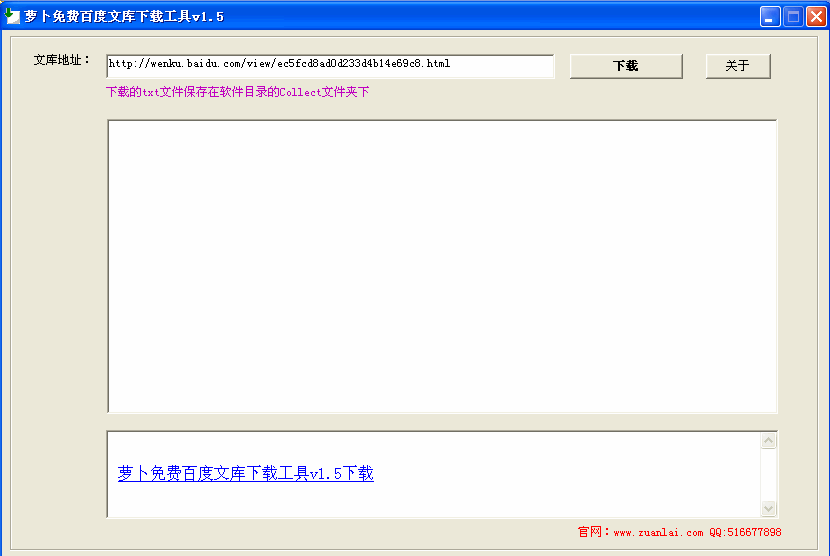This screenshot has height=556, width=830.
Task: Click the 下载 download button
Action: [x=626, y=66]
